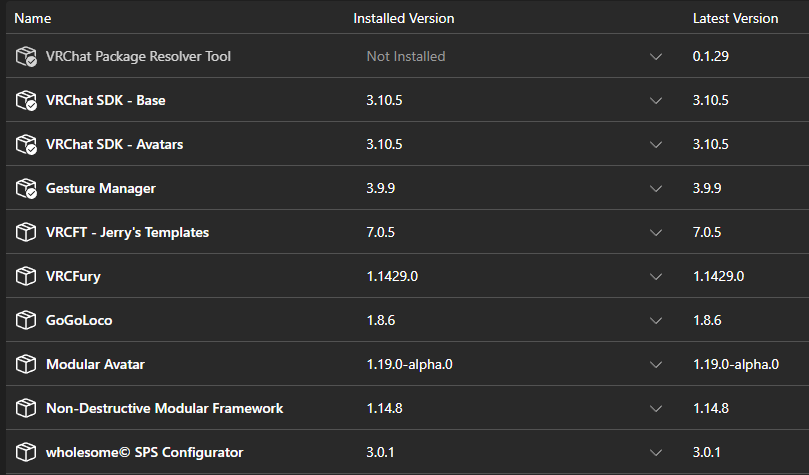Click the Modular Avatar package icon
809x475 pixels.
(x=26, y=364)
